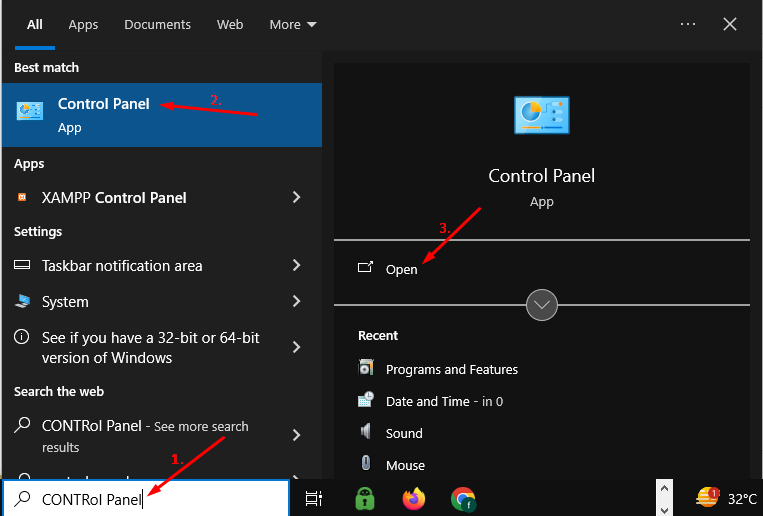Launch Firefox from the taskbar
The height and width of the screenshot is (516, 763).
point(414,498)
